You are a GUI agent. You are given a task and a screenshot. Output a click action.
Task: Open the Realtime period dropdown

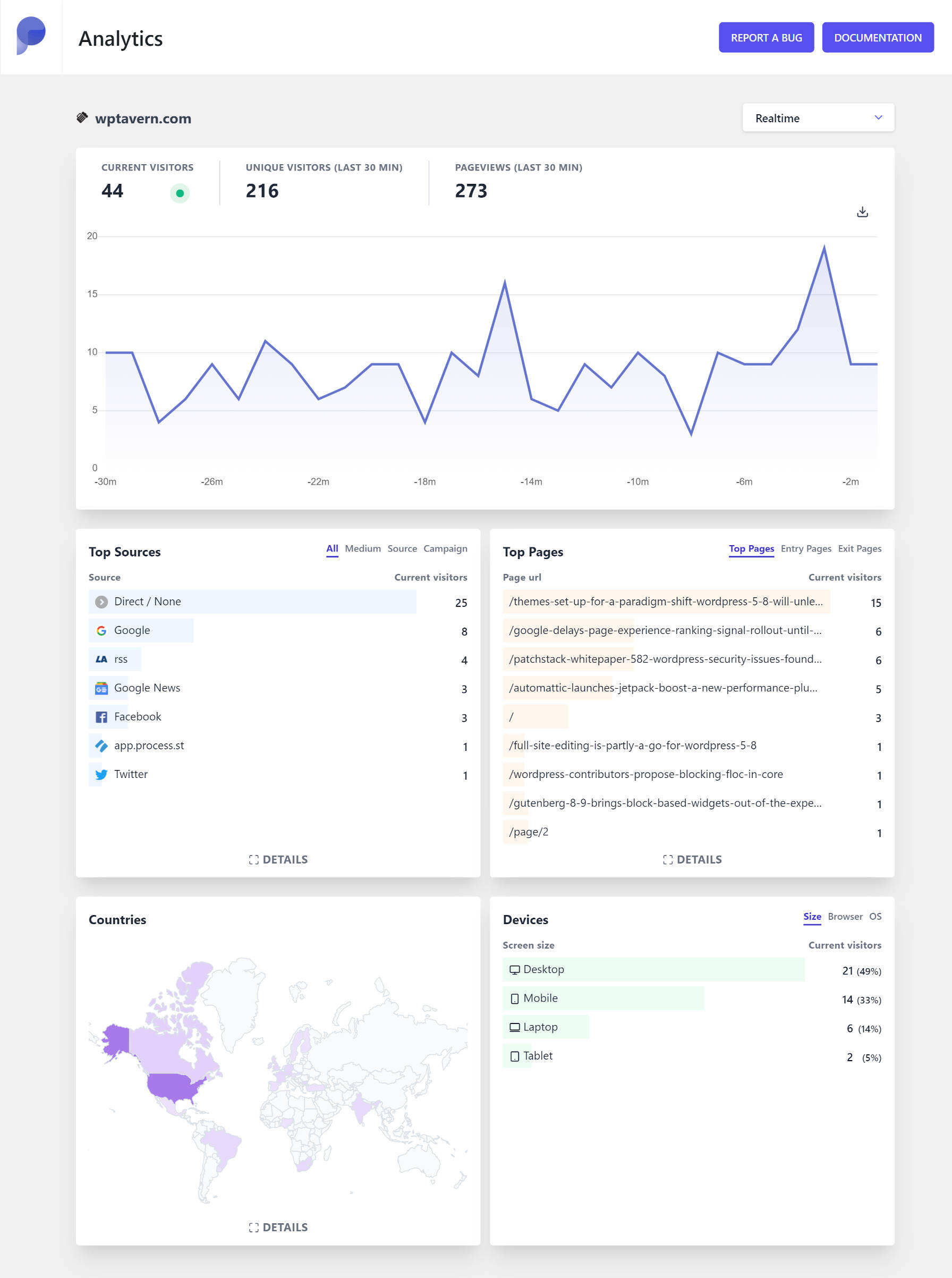(x=817, y=117)
